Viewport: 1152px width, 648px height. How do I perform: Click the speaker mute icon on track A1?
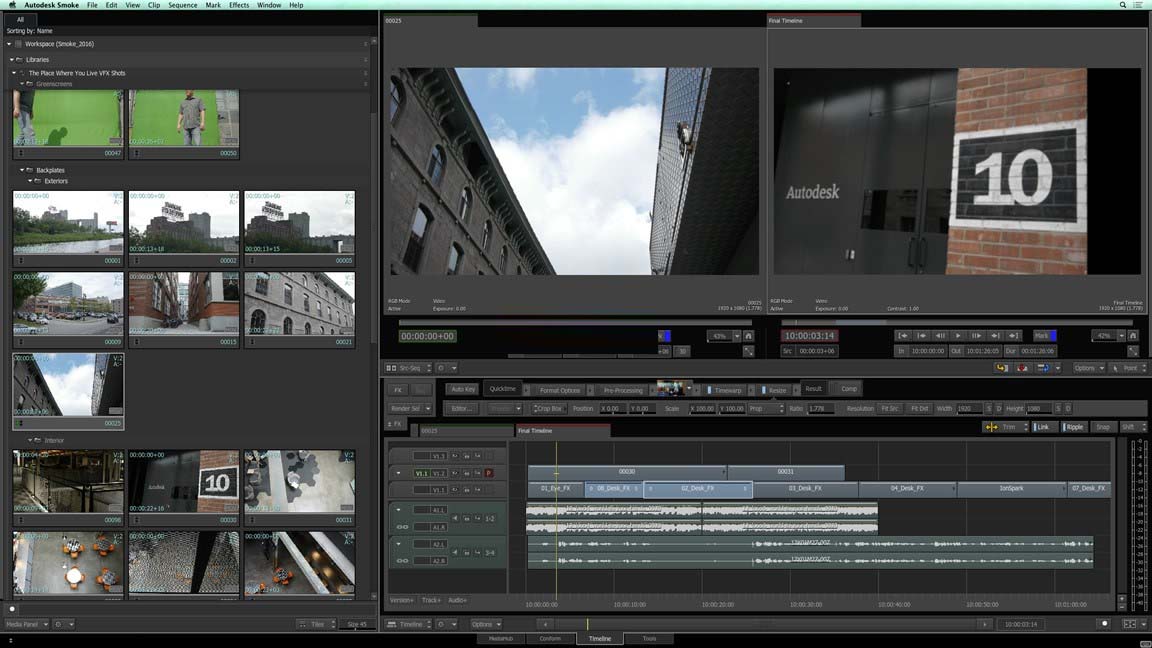click(x=455, y=519)
